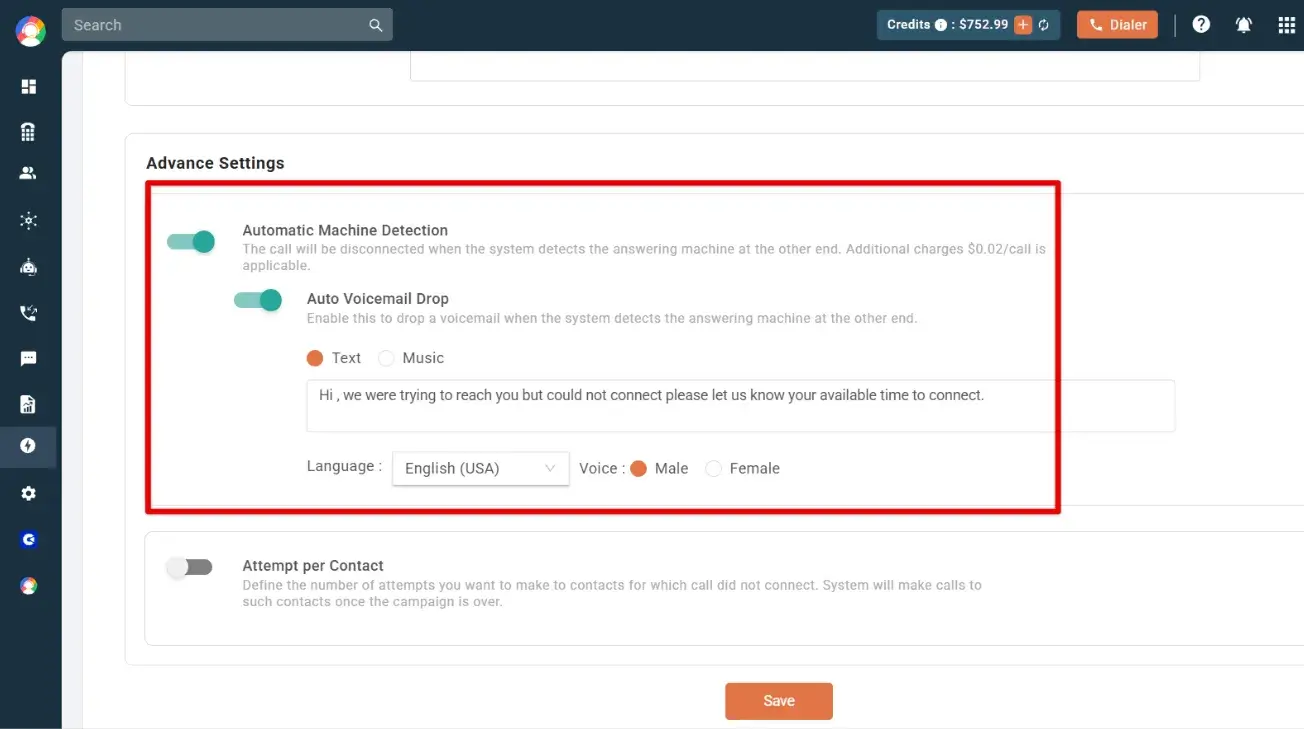1304x729 pixels.
Task: Select the highlighted lightning campaign icon
Action: coord(29,447)
